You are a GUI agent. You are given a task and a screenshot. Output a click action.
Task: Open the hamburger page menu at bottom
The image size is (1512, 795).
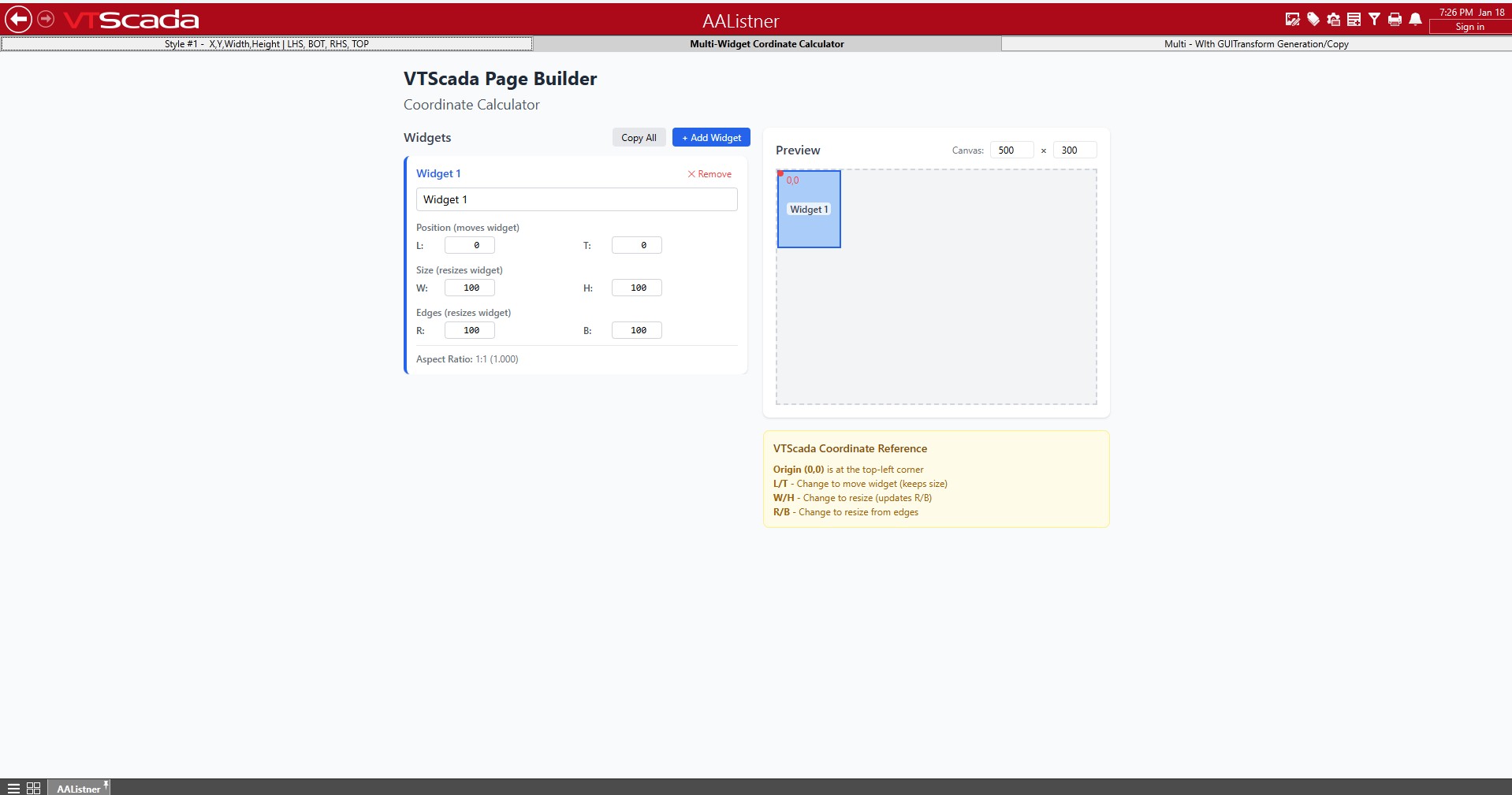point(13,788)
